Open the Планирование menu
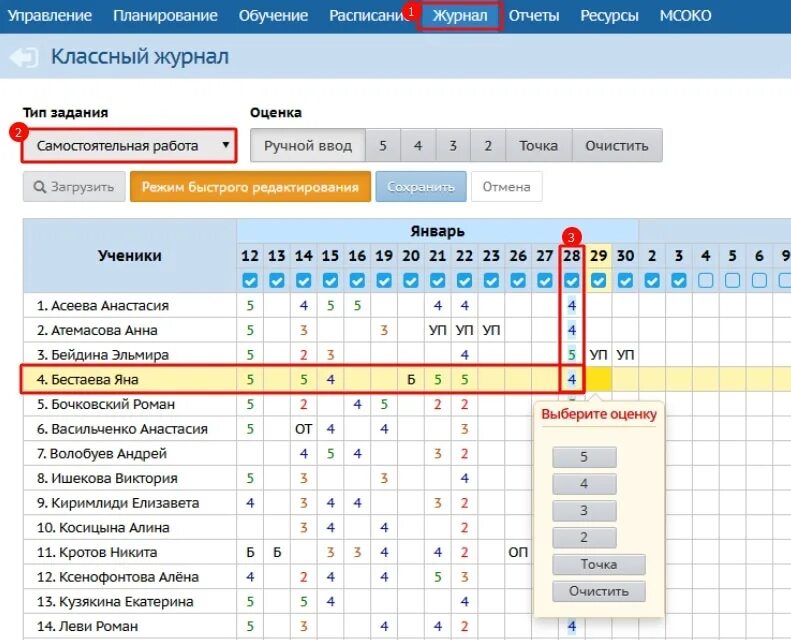The image size is (791, 640). click(x=165, y=16)
